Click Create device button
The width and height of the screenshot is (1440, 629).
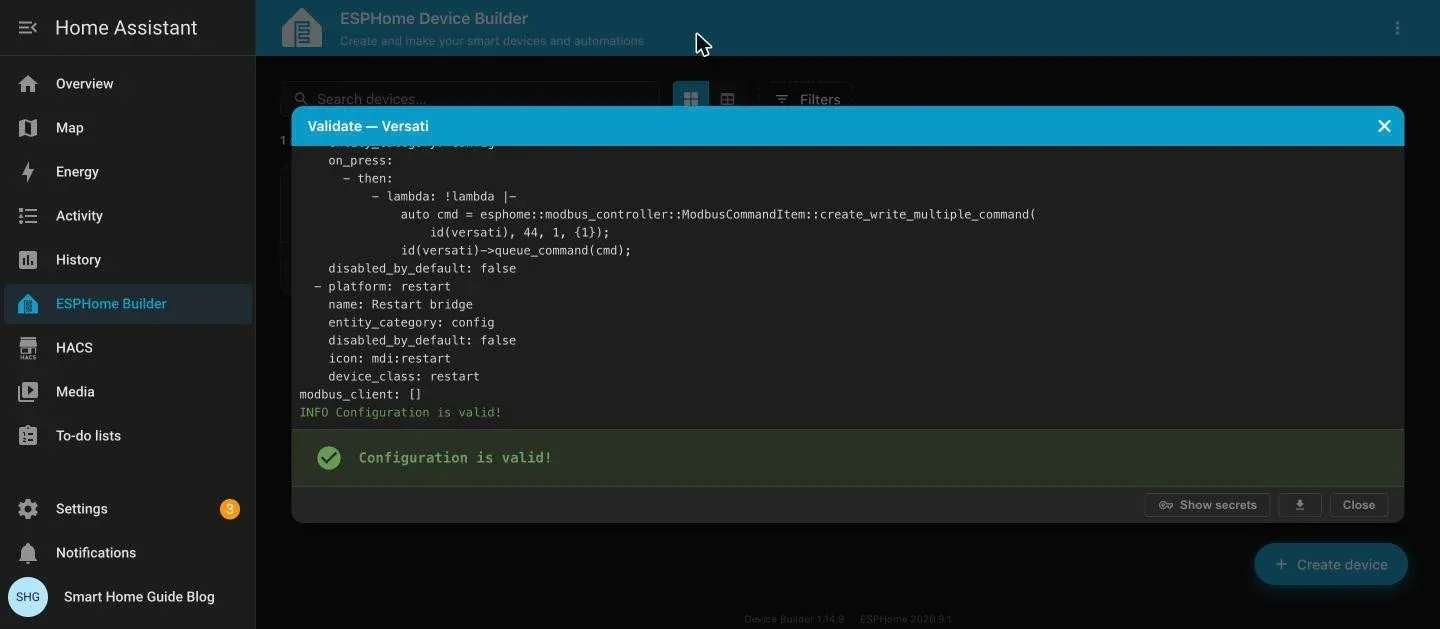[x=1331, y=565]
